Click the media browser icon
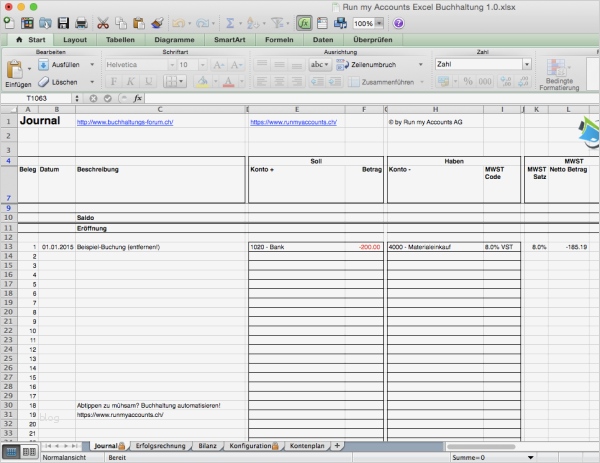 [x=340, y=23]
